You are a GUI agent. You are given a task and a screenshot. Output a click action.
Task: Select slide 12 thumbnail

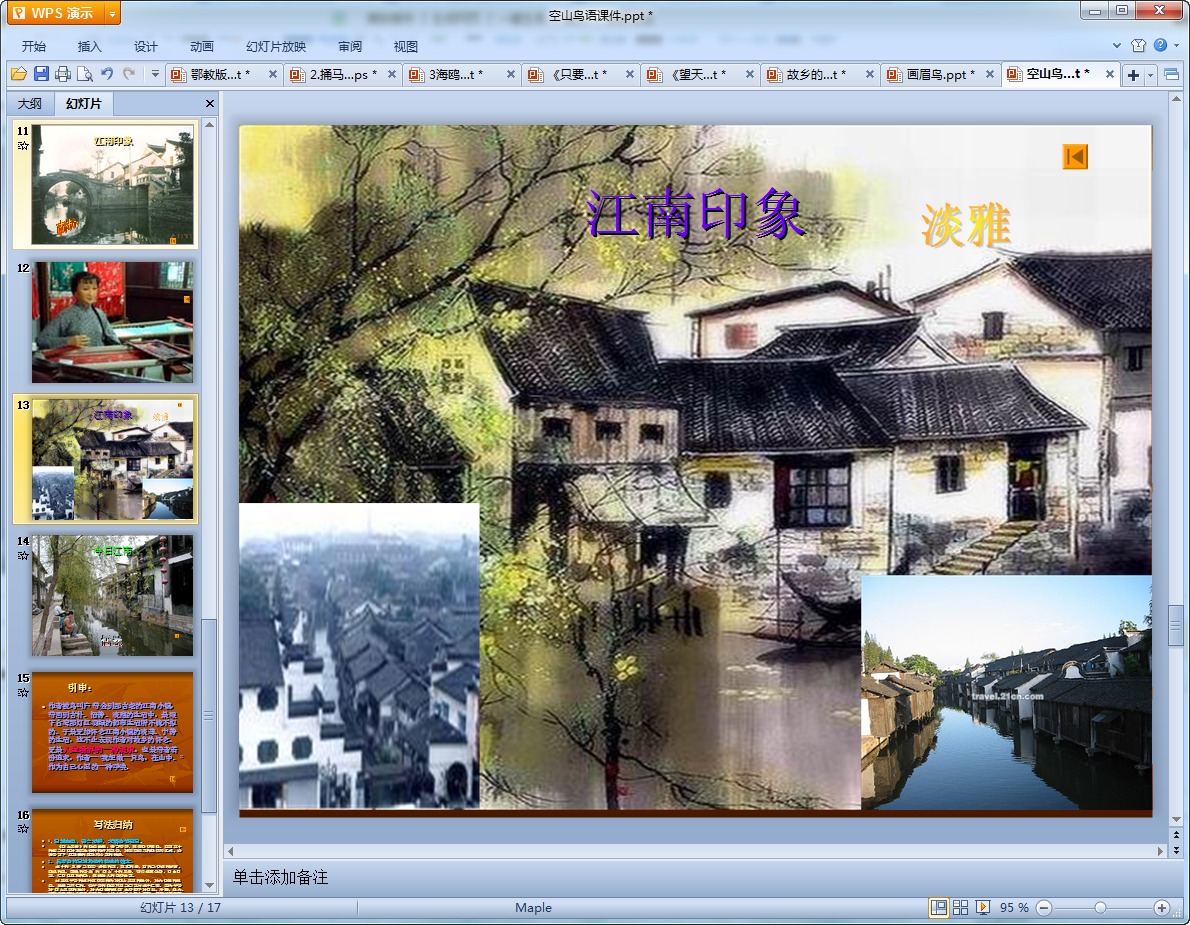coord(112,322)
